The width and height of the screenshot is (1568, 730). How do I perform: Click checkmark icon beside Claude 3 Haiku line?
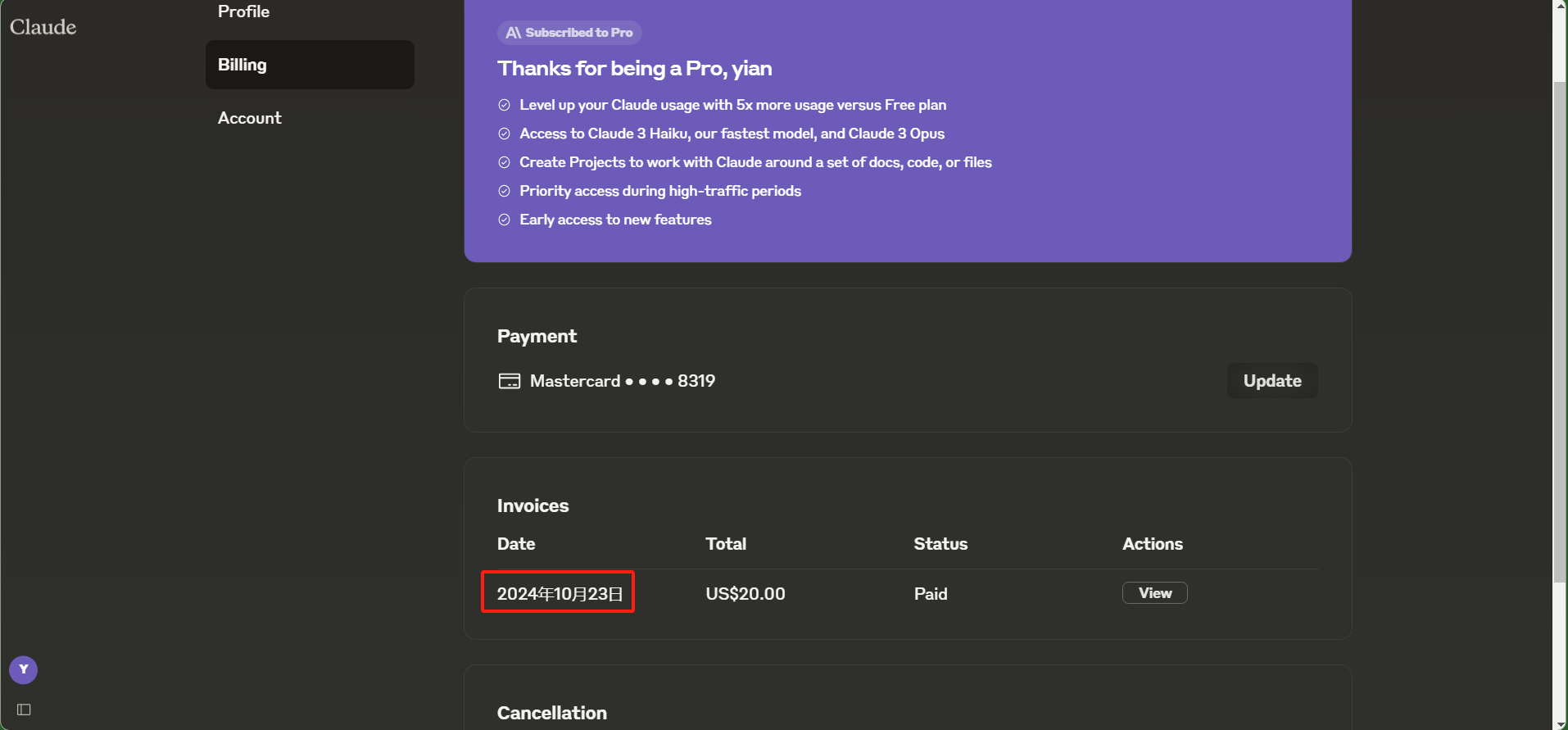coord(505,134)
